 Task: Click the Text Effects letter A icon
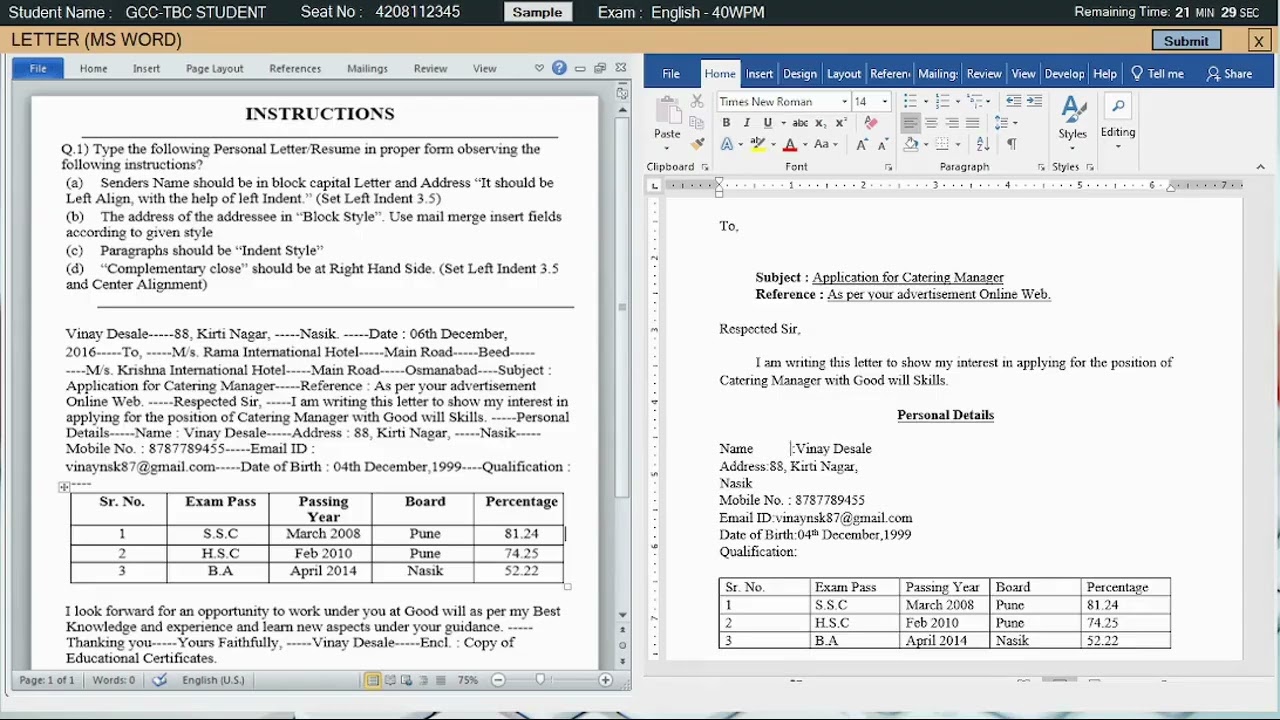[x=727, y=145]
